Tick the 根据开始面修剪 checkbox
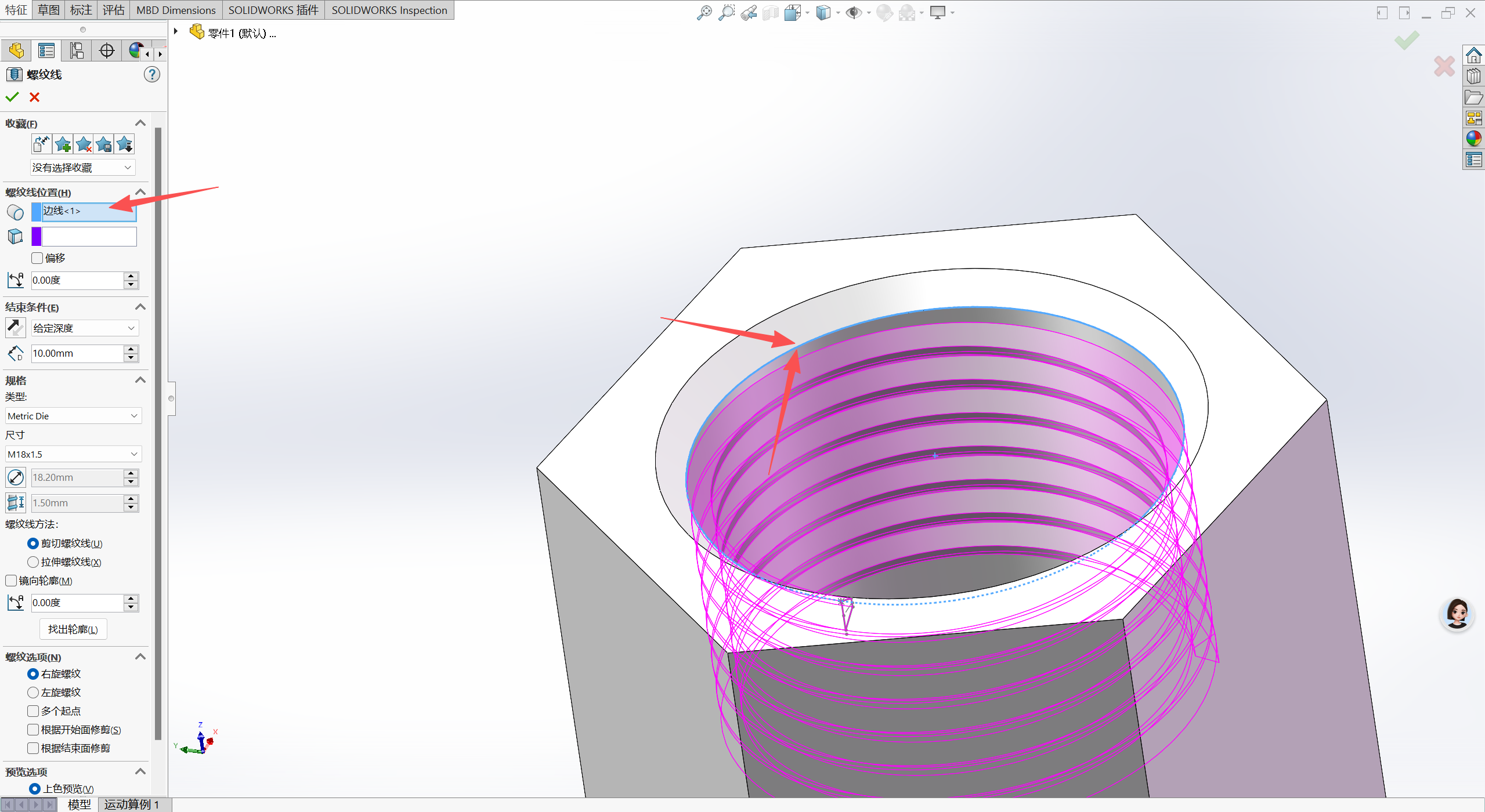The image size is (1485, 812). pyautogui.click(x=33, y=730)
